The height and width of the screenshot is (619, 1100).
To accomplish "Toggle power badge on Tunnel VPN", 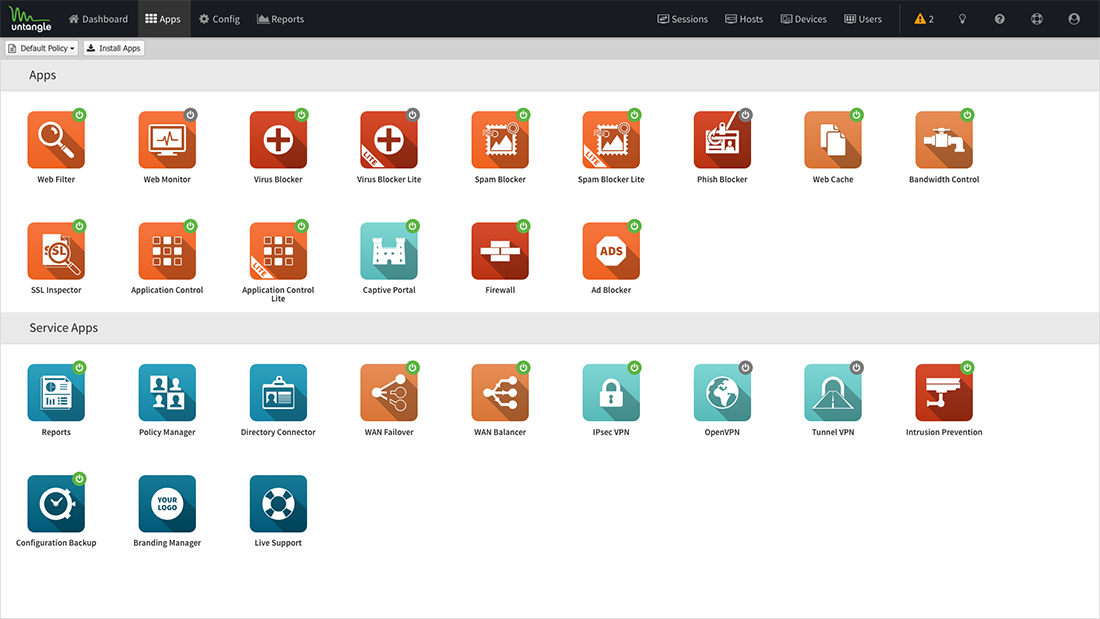I will 856,368.
